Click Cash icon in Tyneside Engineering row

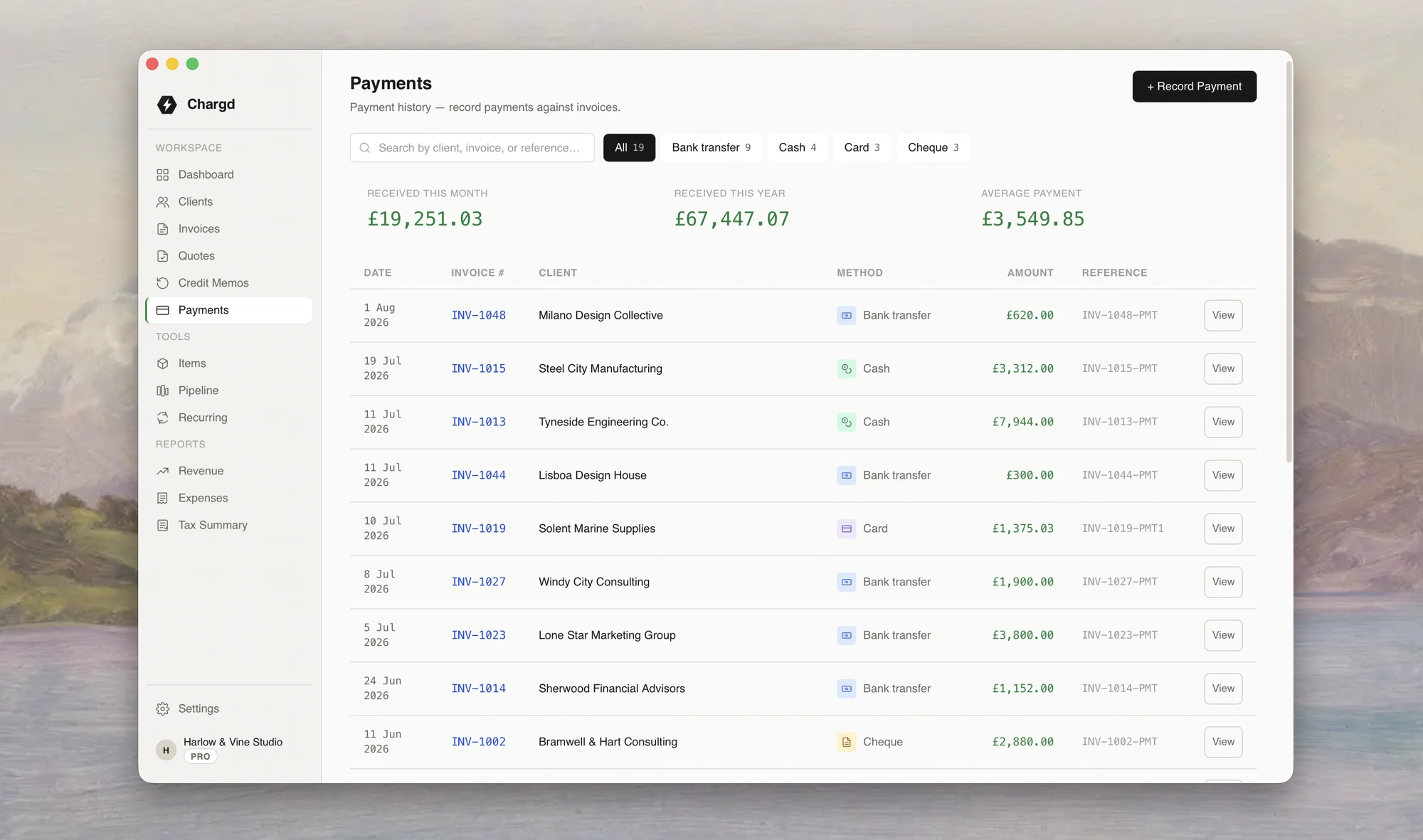coord(847,422)
